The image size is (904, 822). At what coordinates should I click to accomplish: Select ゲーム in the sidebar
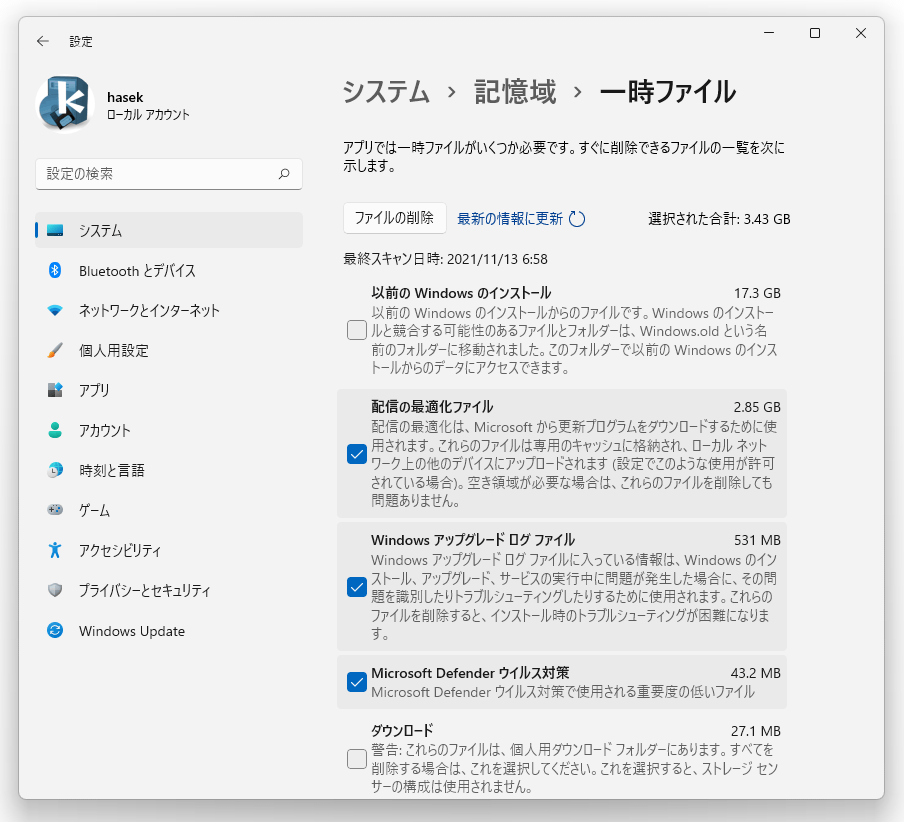point(169,510)
